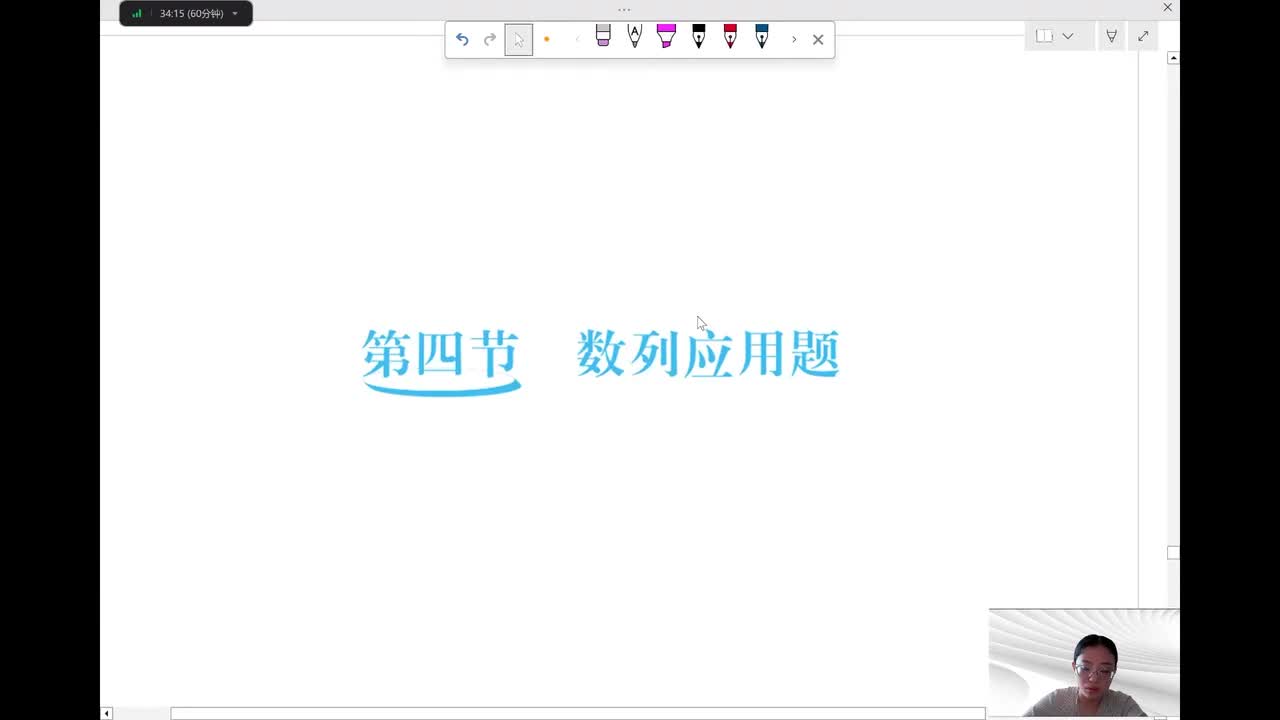Click the vertical scrollbar up arrow
Viewport: 1280px width, 720px height.
tap(1173, 58)
